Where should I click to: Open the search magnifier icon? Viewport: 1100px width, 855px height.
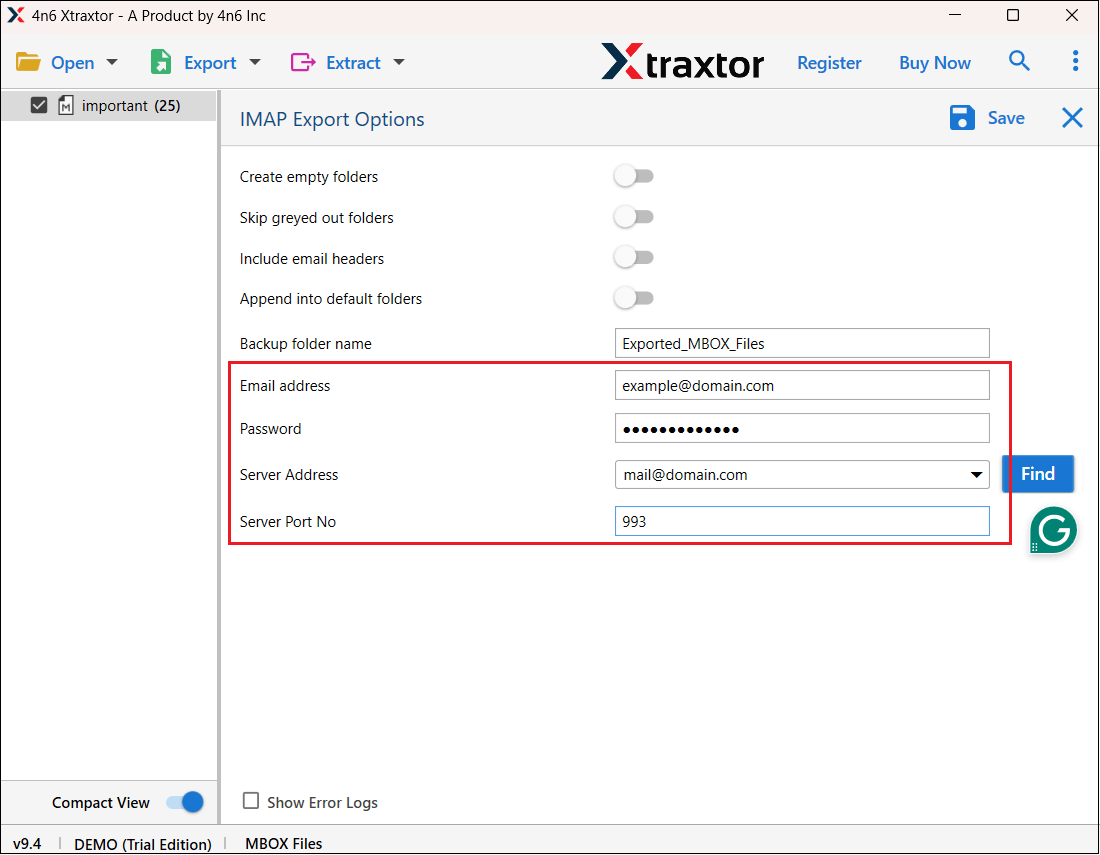tap(1019, 61)
